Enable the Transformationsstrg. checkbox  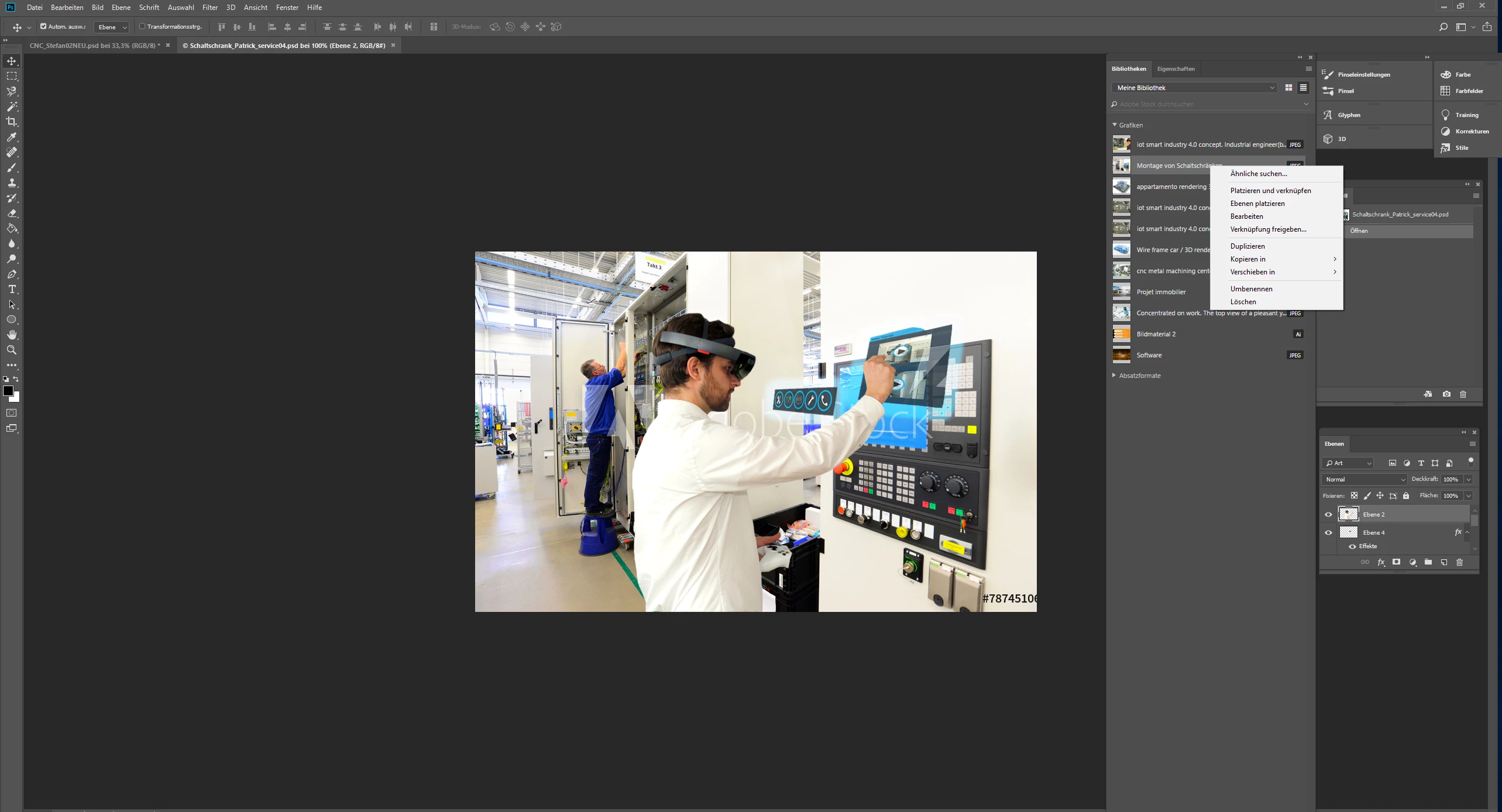142,26
